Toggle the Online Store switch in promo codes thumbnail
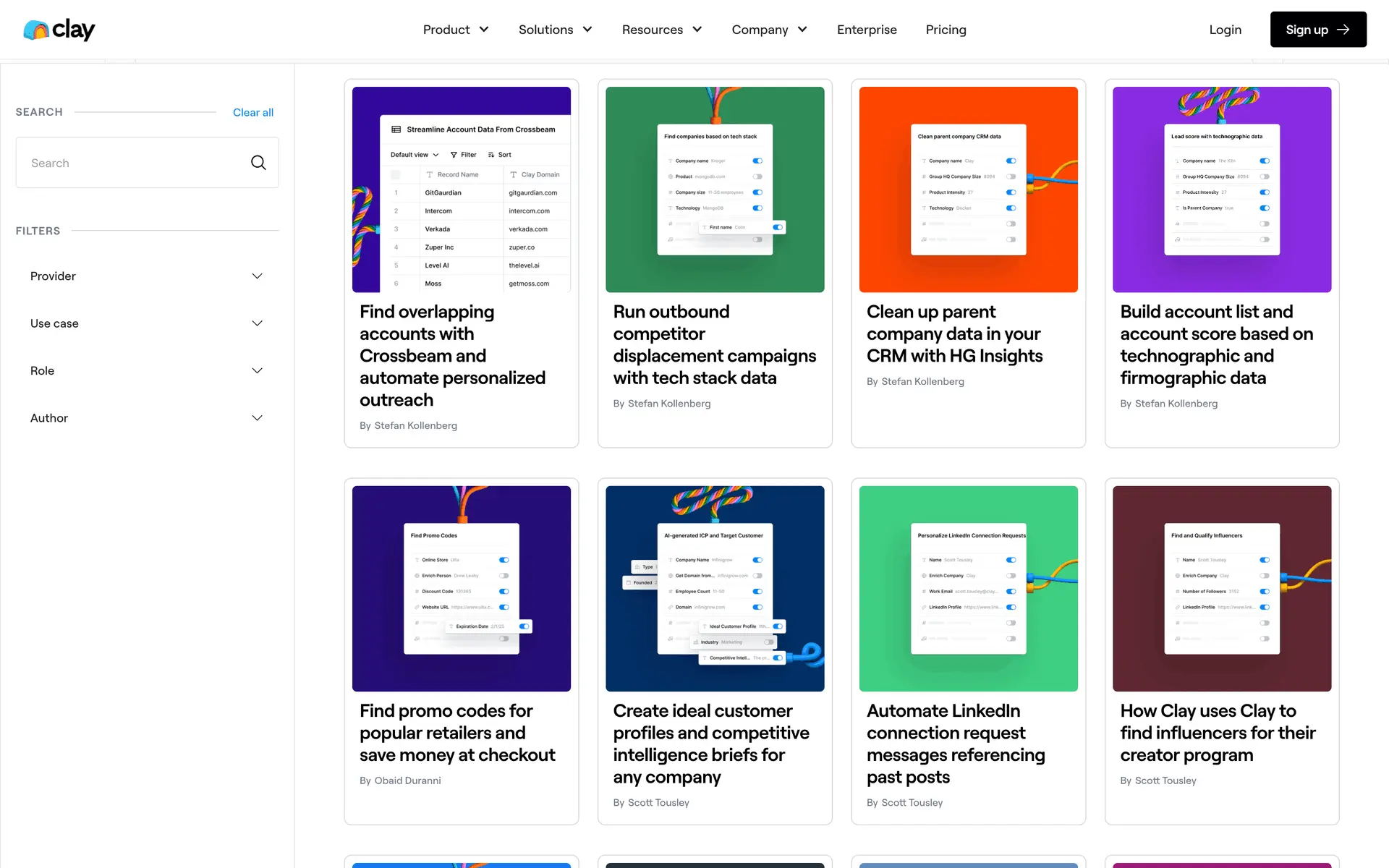 click(x=504, y=560)
